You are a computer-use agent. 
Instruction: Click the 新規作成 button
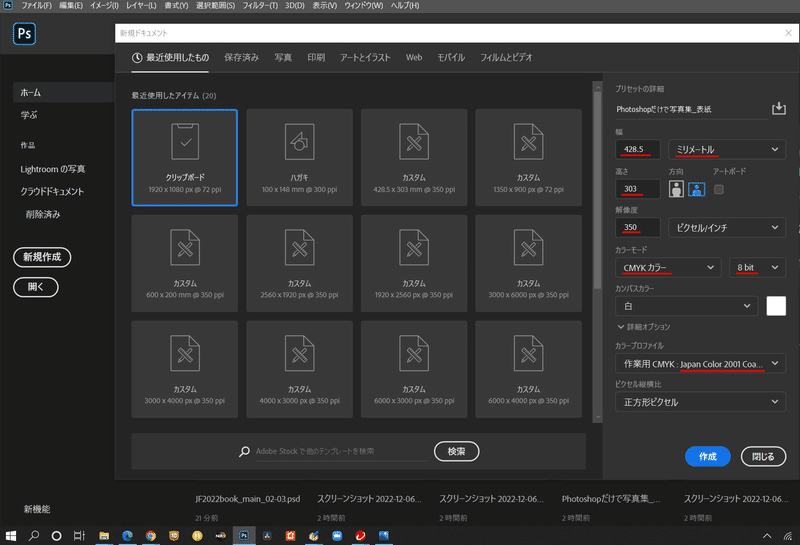42,257
